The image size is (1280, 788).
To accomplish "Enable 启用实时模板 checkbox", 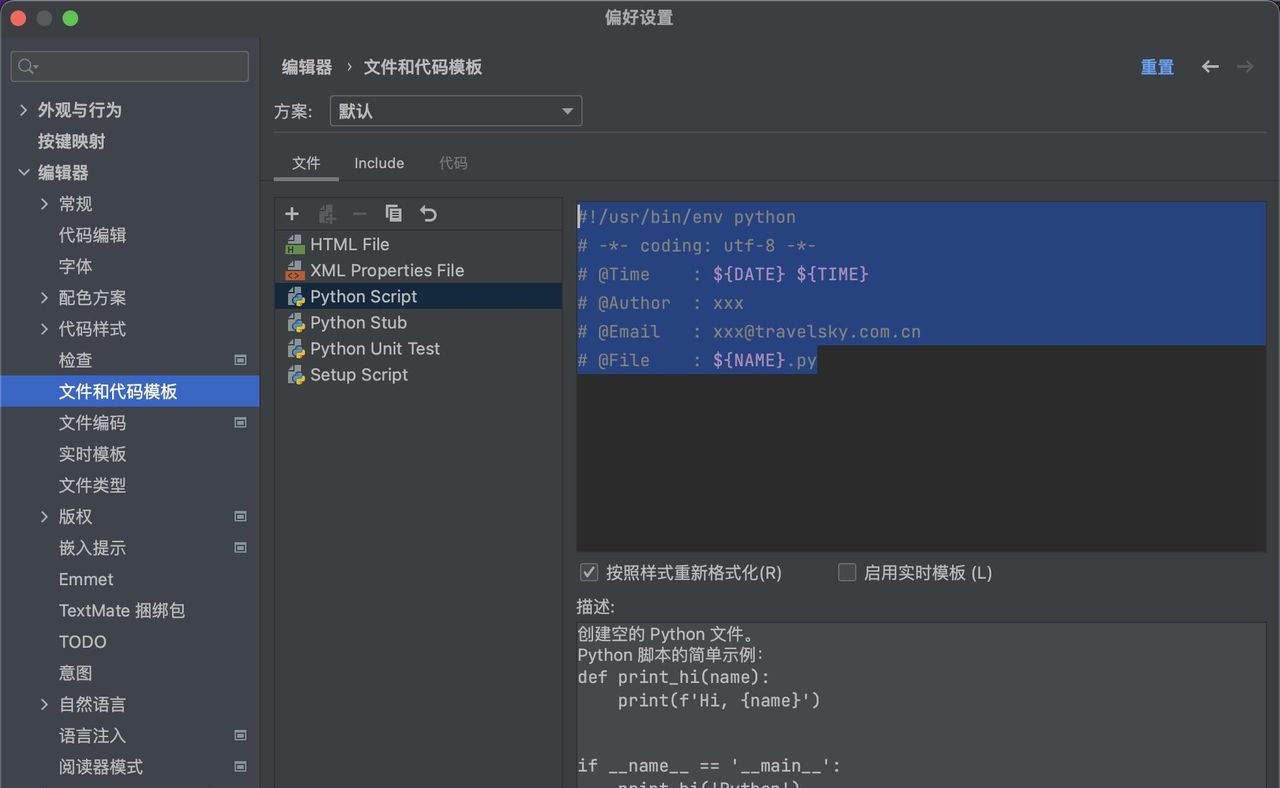I will pos(847,572).
